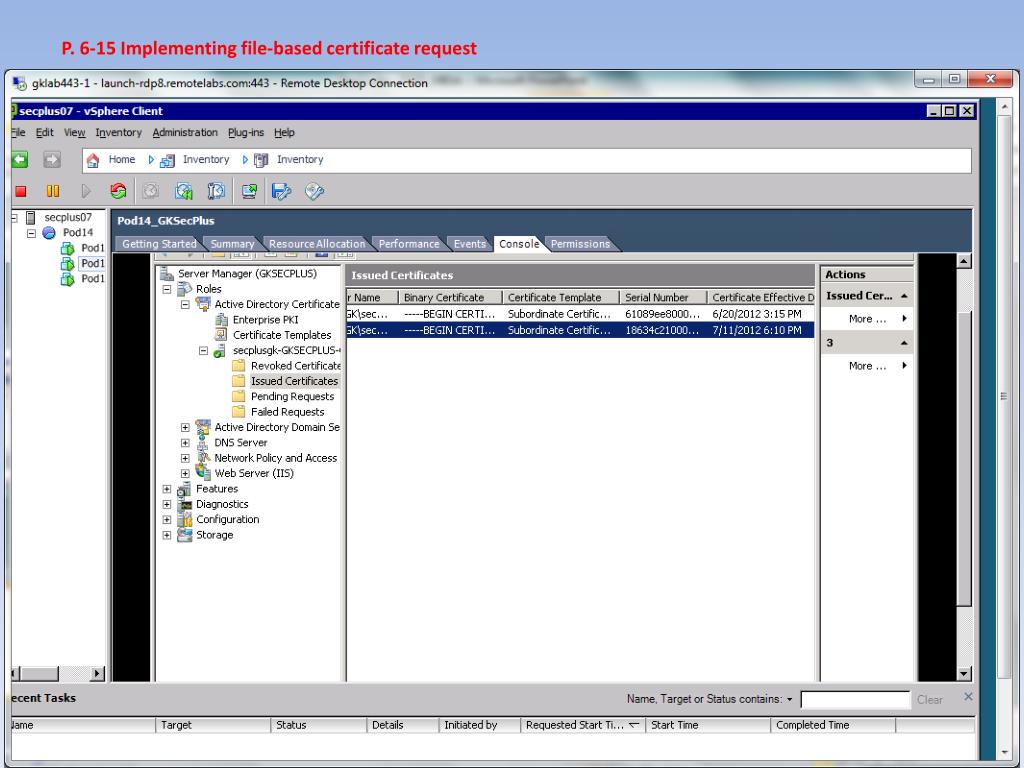Click the grayed-out take snapshot clock icon
Image resolution: width=1024 pixels, height=768 pixels.
tap(151, 191)
